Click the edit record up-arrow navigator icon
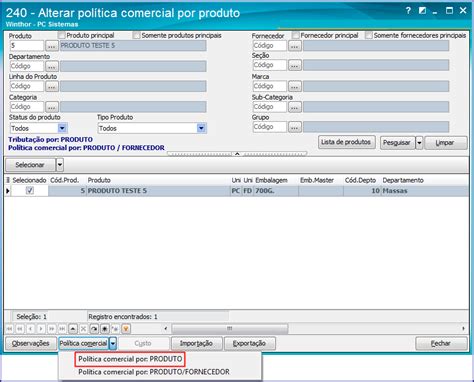This screenshot has width=474, height=382. coord(73,329)
